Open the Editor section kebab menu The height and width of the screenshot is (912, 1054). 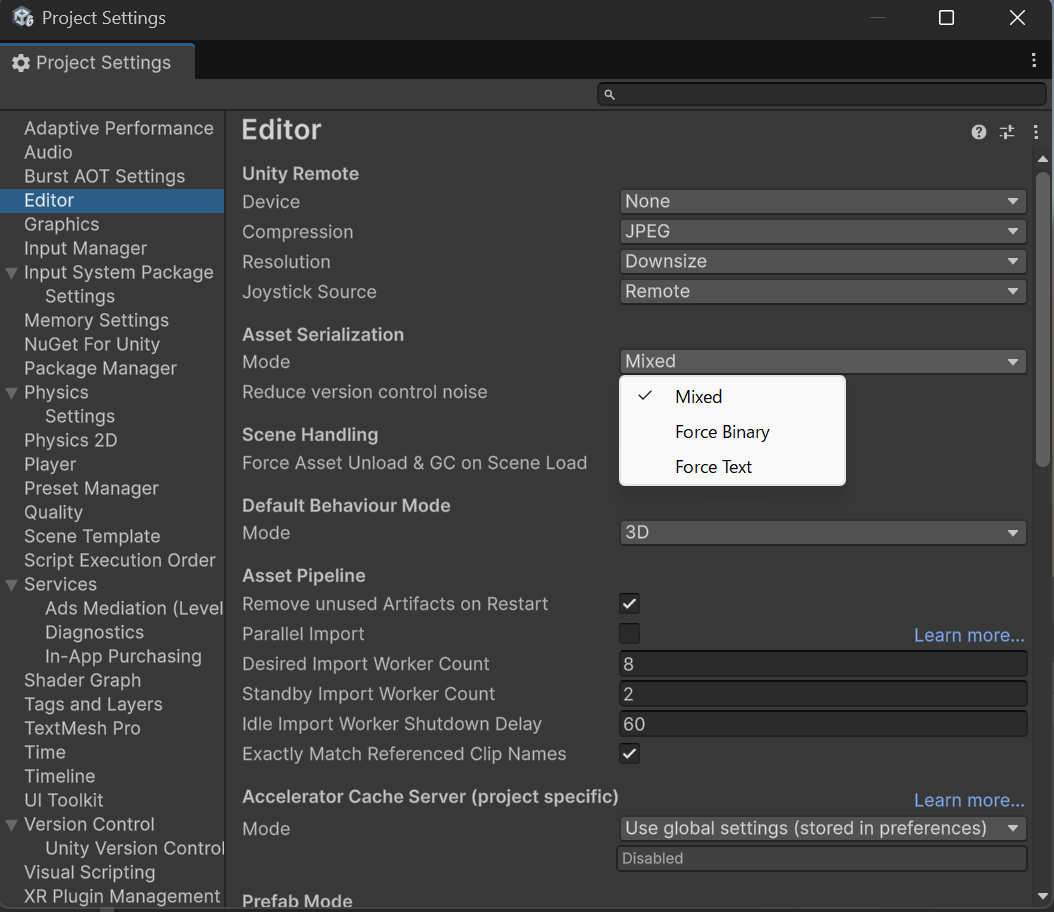pyautogui.click(x=1035, y=132)
